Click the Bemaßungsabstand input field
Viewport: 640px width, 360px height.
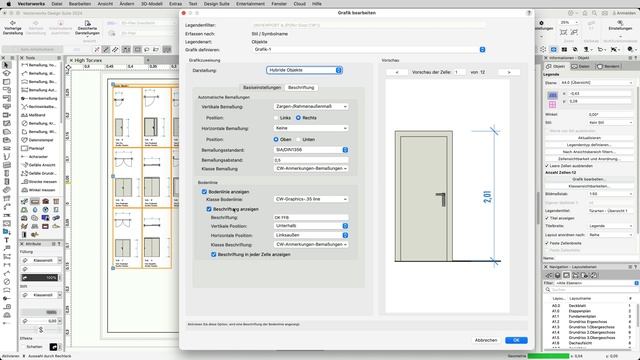pos(311,160)
